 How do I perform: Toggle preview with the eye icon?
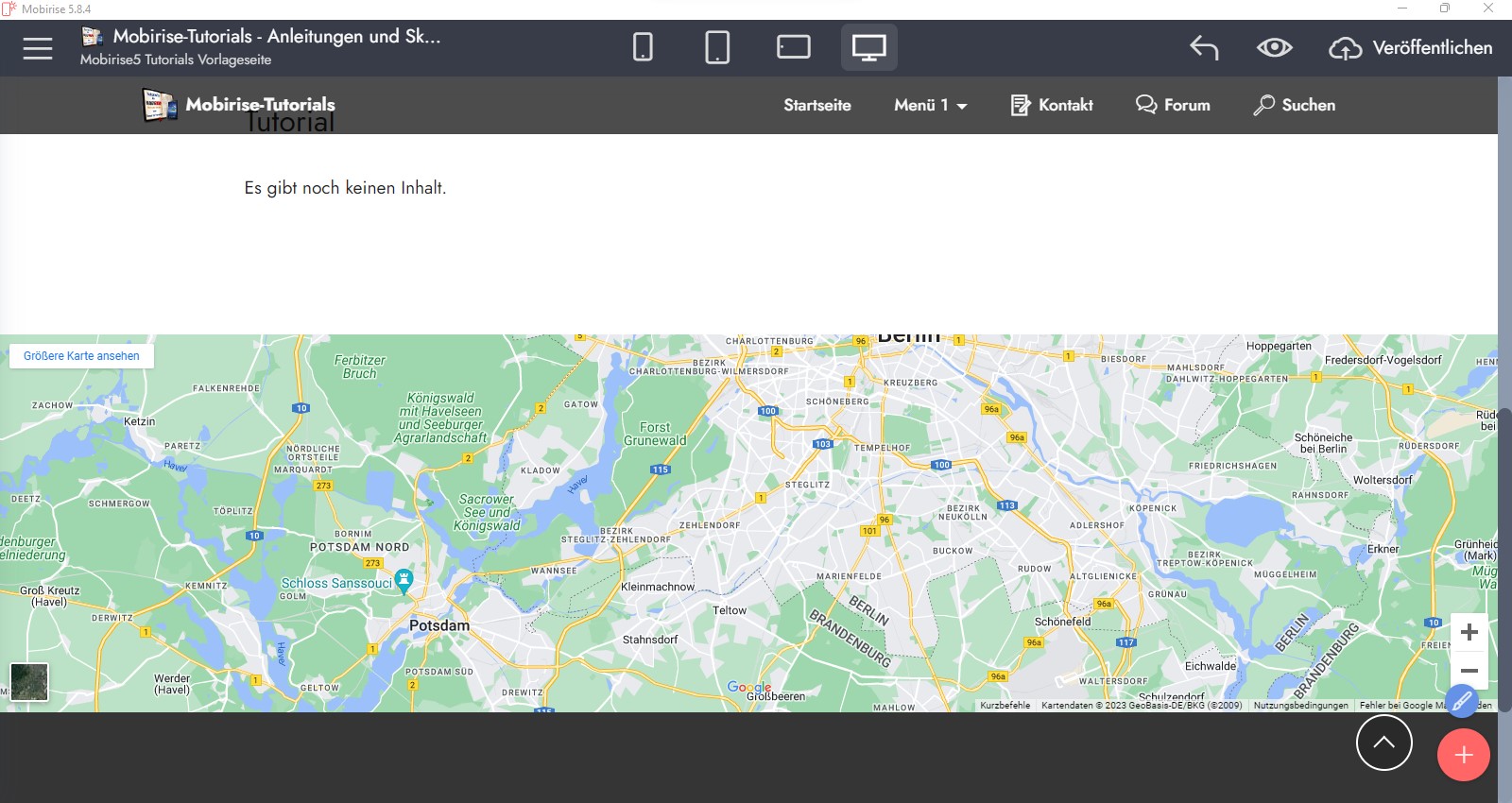(x=1274, y=47)
